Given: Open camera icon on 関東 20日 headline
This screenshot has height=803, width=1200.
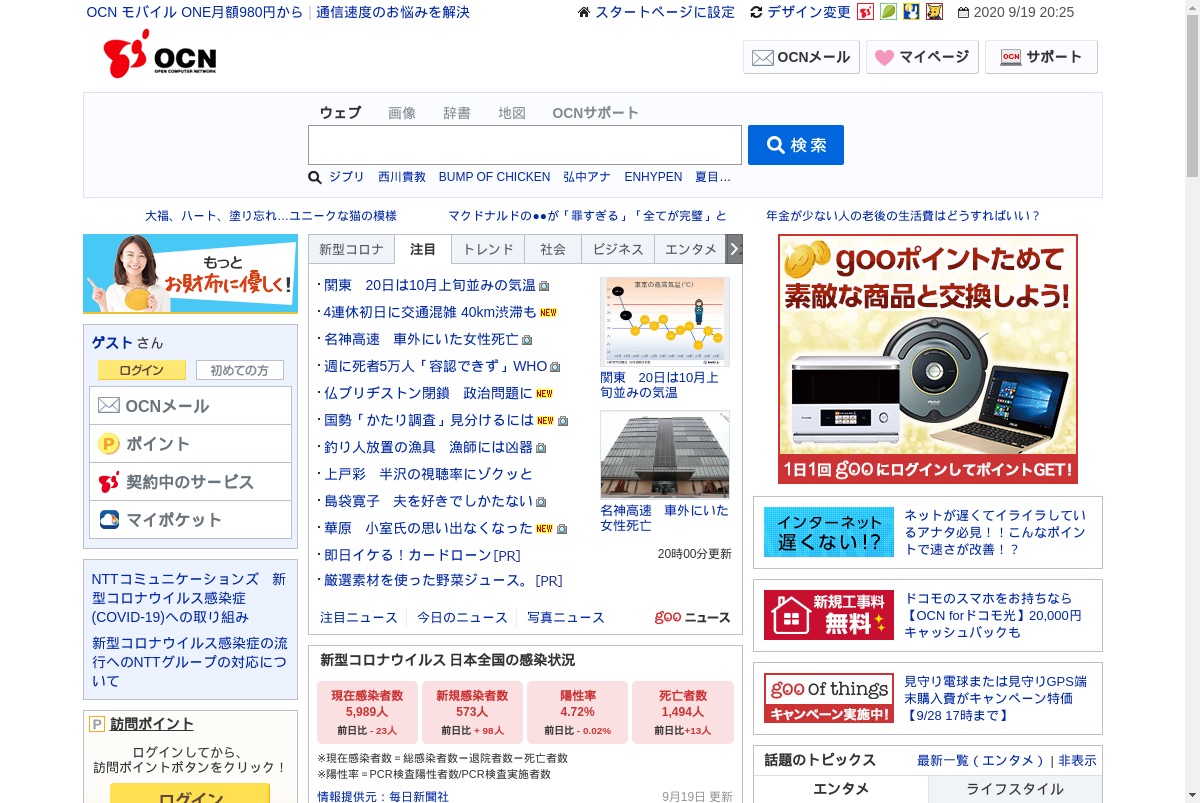Looking at the screenshot, I should 544,286.
